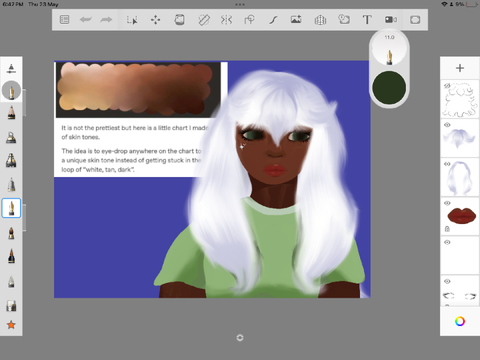This screenshot has width=480, height=360.
Task: Choose the wide marker brush
Action: click(x=11, y=161)
